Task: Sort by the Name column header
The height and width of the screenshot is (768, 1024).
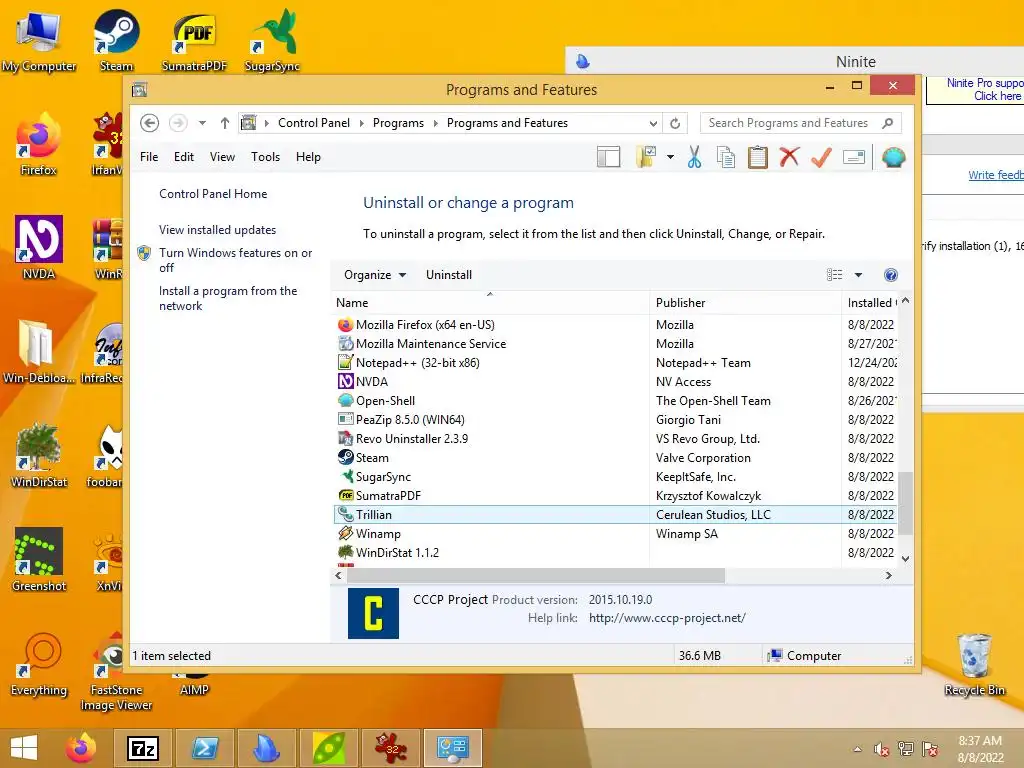Action: tap(490, 302)
